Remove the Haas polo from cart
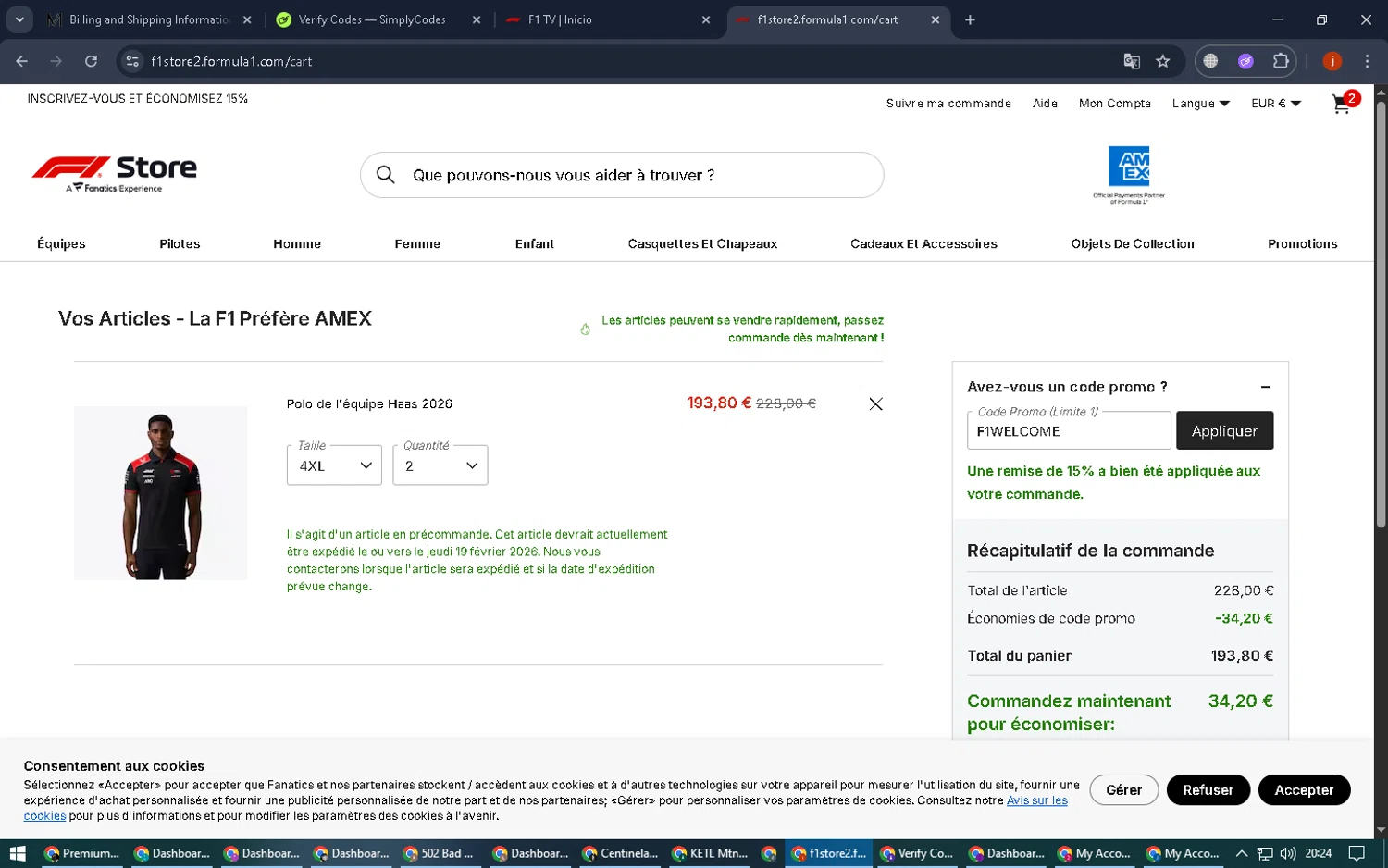 coord(875,403)
